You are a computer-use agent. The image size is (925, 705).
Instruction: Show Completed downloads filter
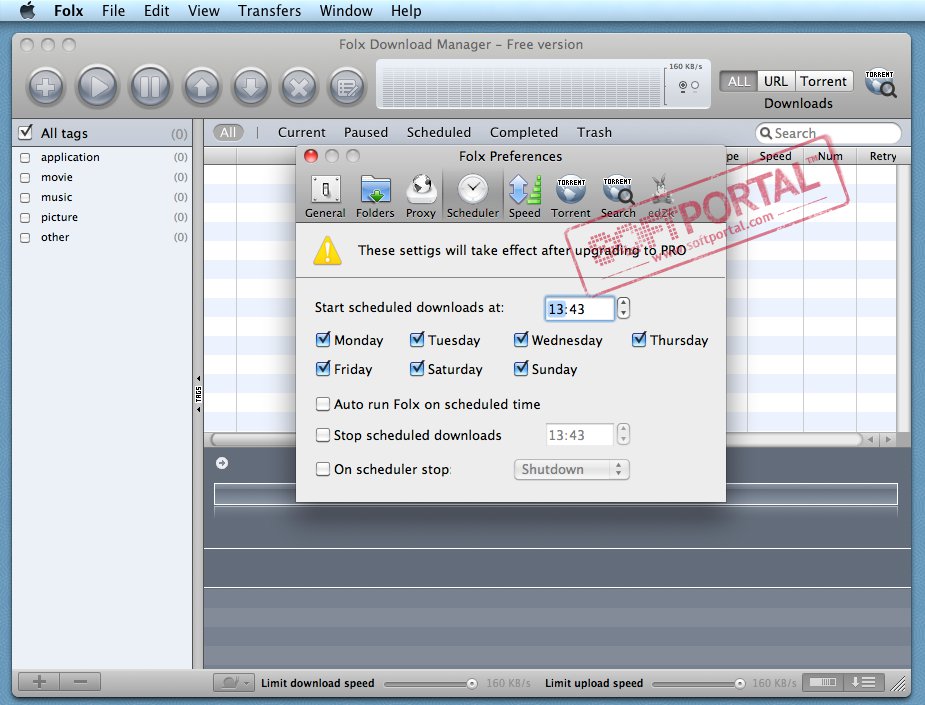click(523, 132)
